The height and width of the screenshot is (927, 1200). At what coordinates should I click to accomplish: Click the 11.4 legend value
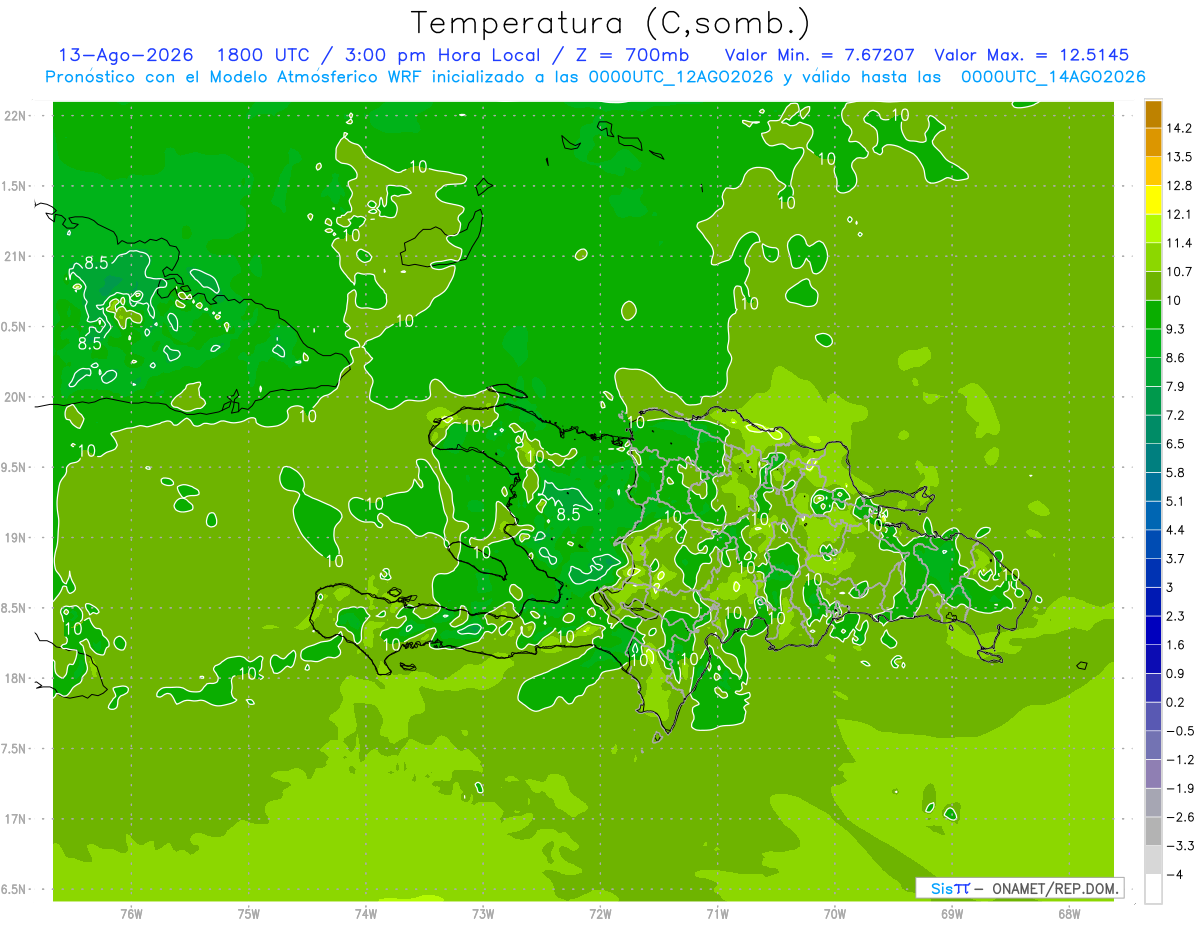[x=1180, y=243]
